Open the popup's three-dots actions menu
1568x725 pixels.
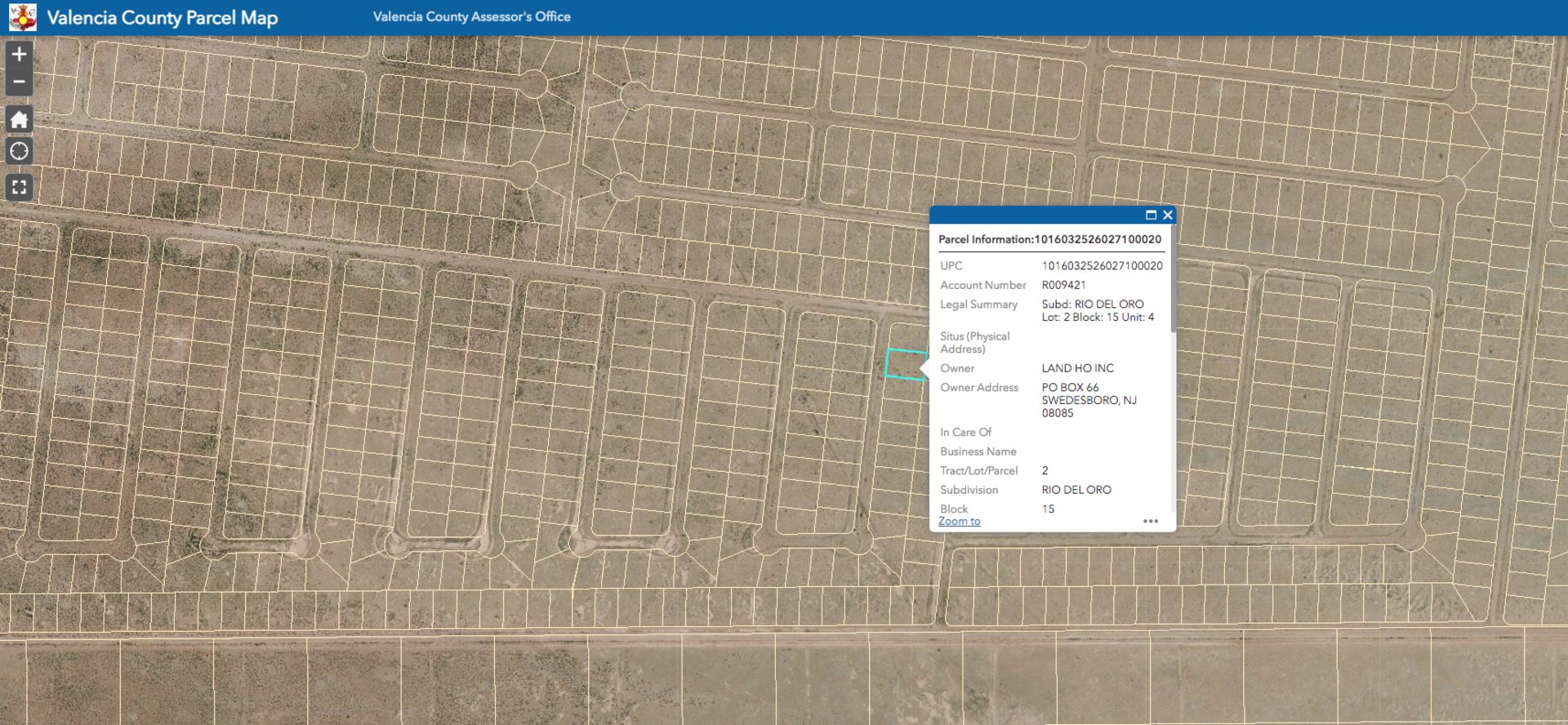(x=1151, y=521)
